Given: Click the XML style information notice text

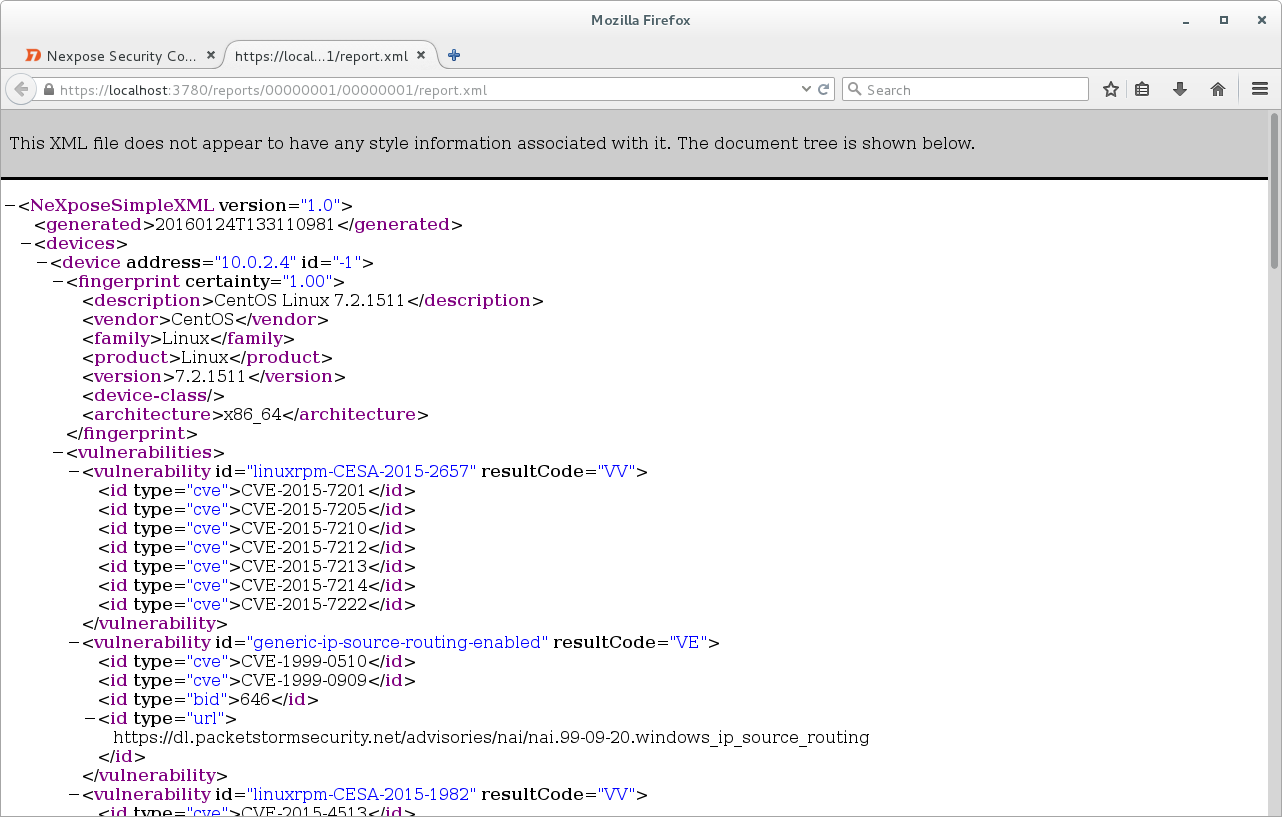Looking at the screenshot, I should click(492, 144).
